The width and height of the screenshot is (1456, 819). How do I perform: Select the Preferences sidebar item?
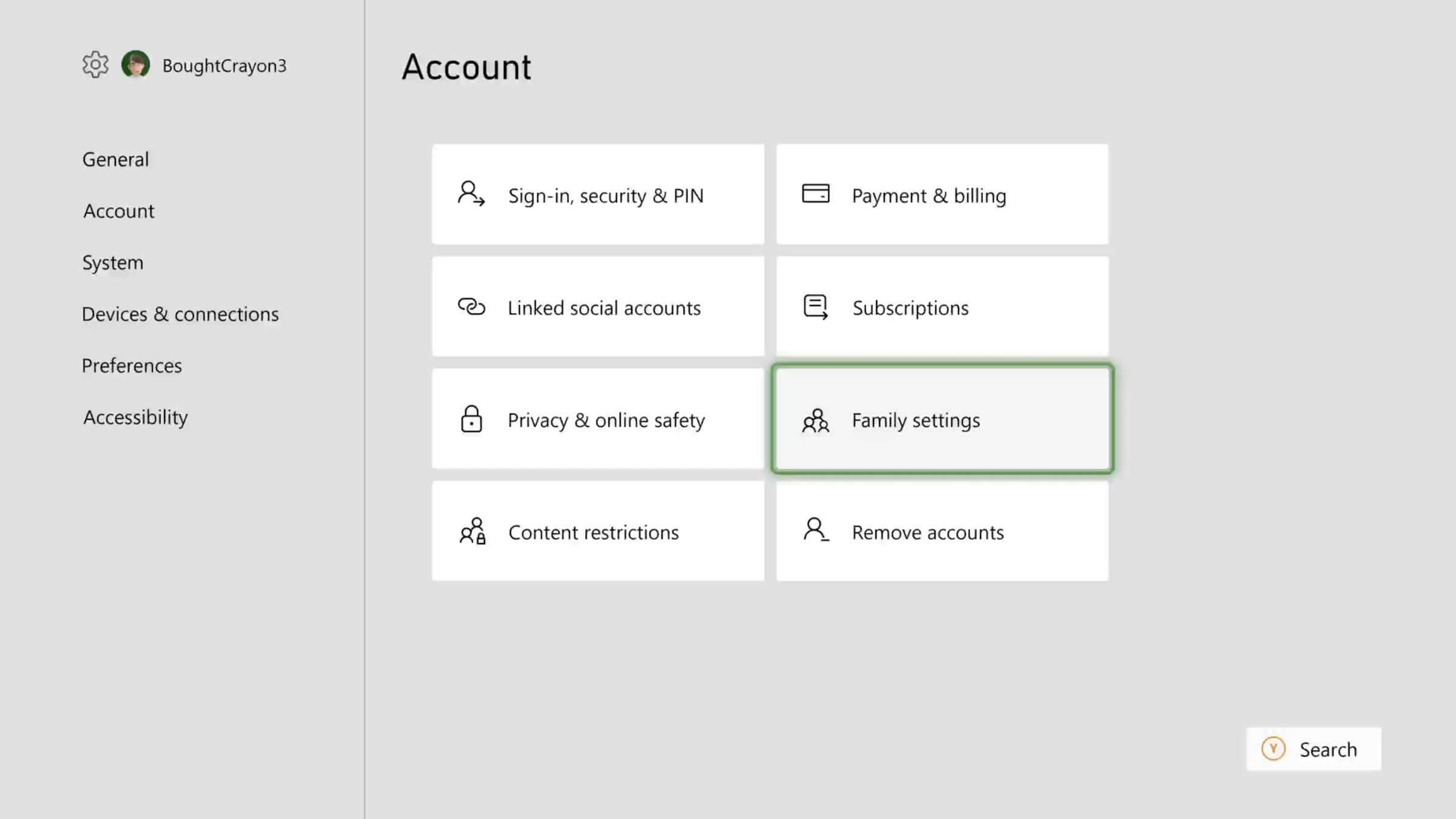click(132, 365)
